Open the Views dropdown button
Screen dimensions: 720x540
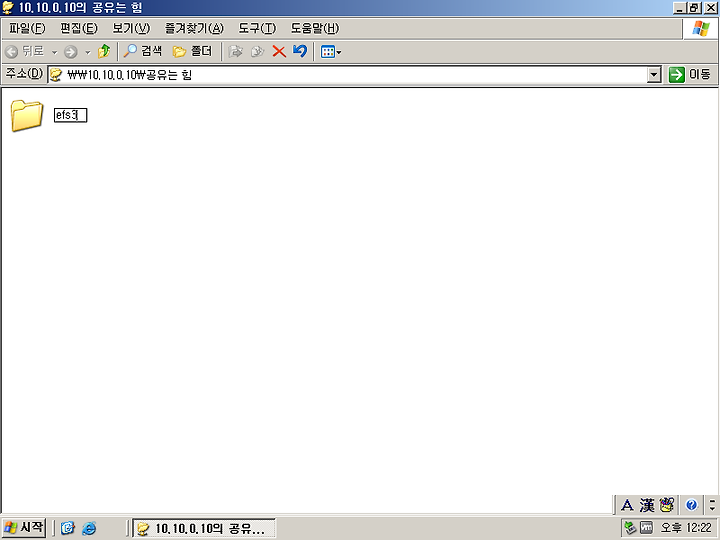(x=331, y=52)
